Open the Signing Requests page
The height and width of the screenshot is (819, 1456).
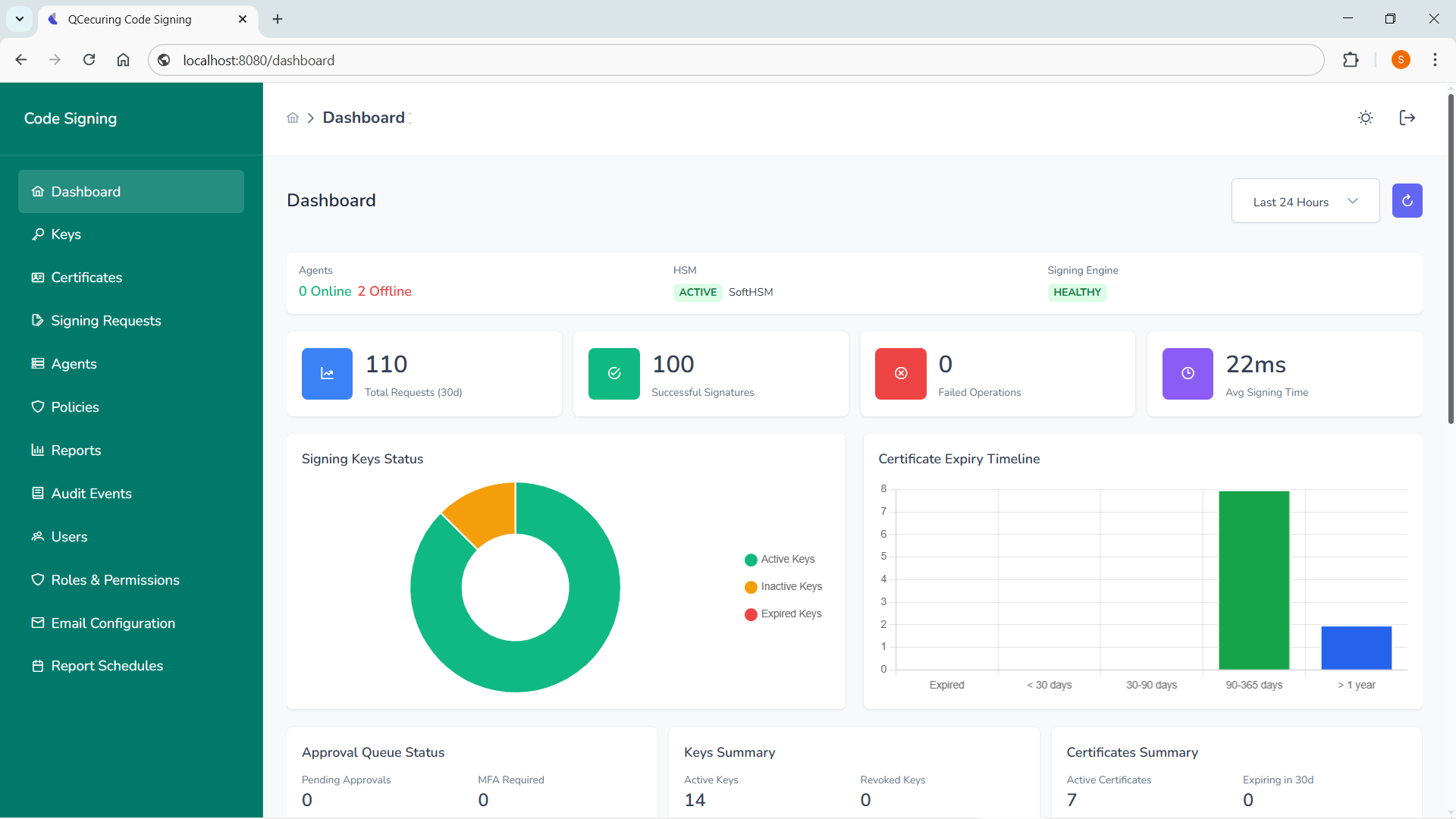[105, 320]
